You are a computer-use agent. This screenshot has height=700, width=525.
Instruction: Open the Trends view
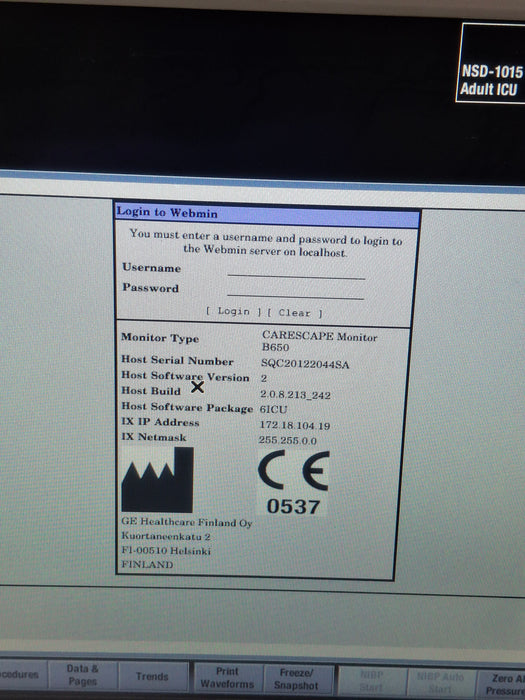[153, 676]
